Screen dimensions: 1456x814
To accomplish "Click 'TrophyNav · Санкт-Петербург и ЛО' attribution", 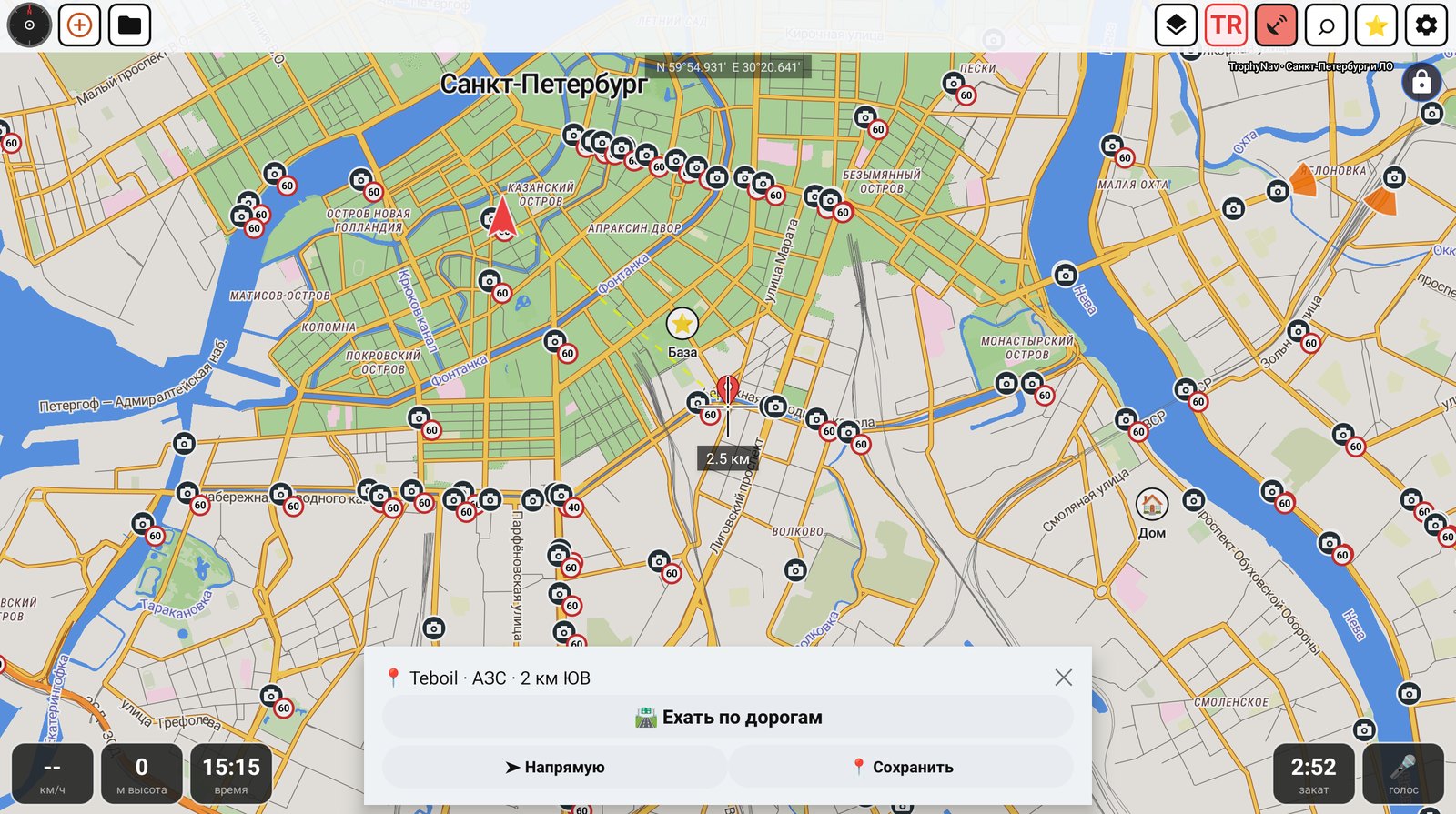I will (x=1310, y=66).
